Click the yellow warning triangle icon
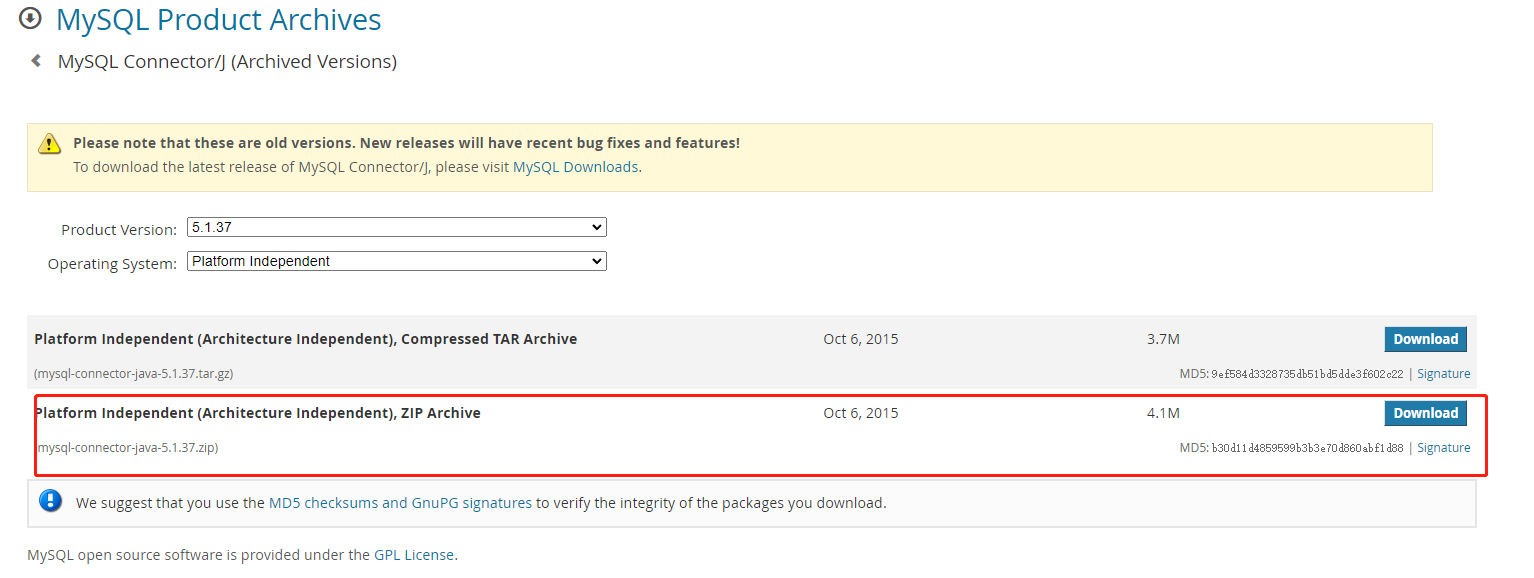Image resolution: width=1534 pixels, height=578 pixels. pyautogui.click(x=50, y=144)
